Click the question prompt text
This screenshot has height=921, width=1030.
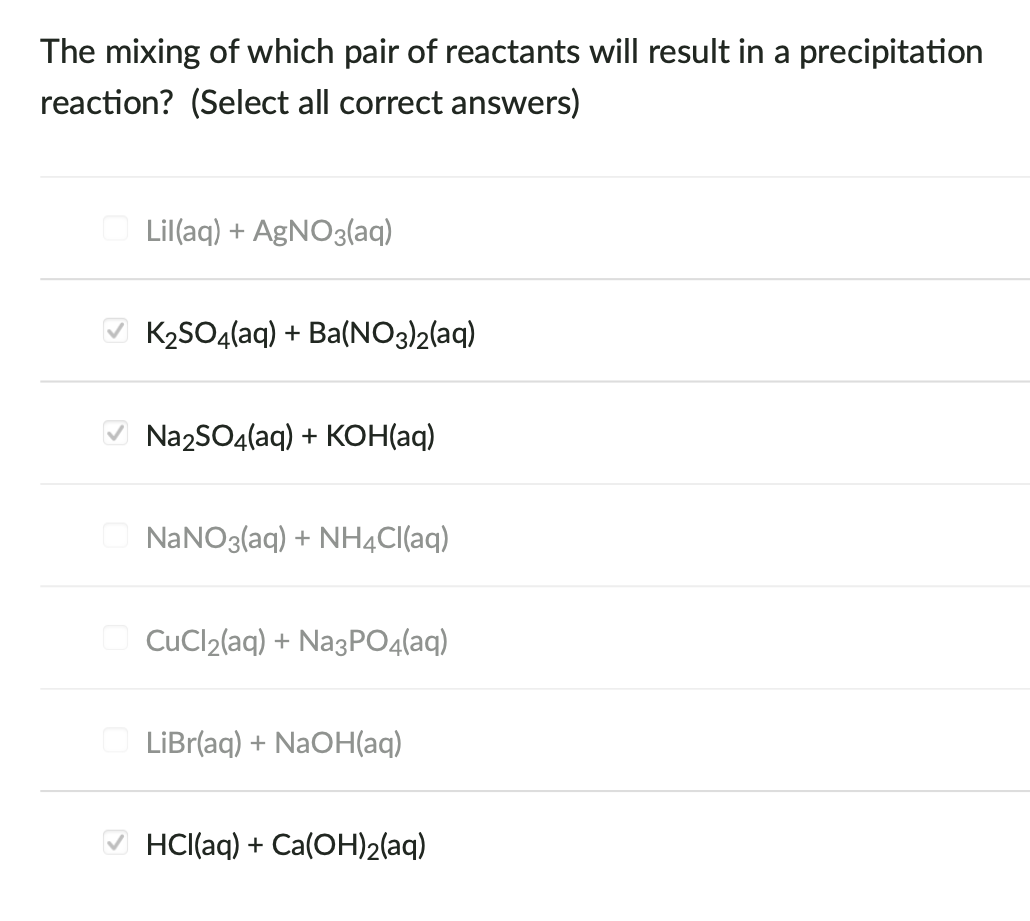511,76
